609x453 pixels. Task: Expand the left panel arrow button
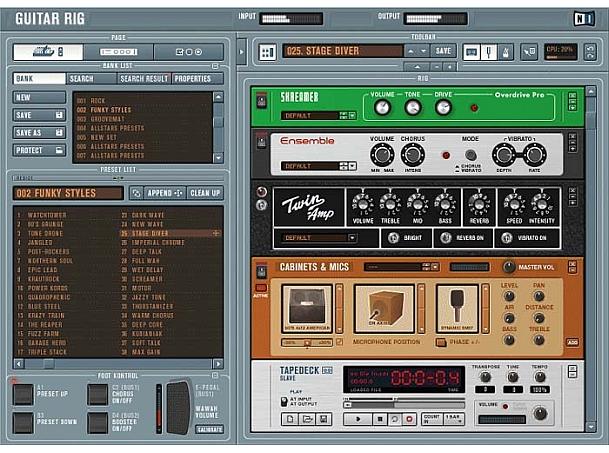tap(242, 52)
